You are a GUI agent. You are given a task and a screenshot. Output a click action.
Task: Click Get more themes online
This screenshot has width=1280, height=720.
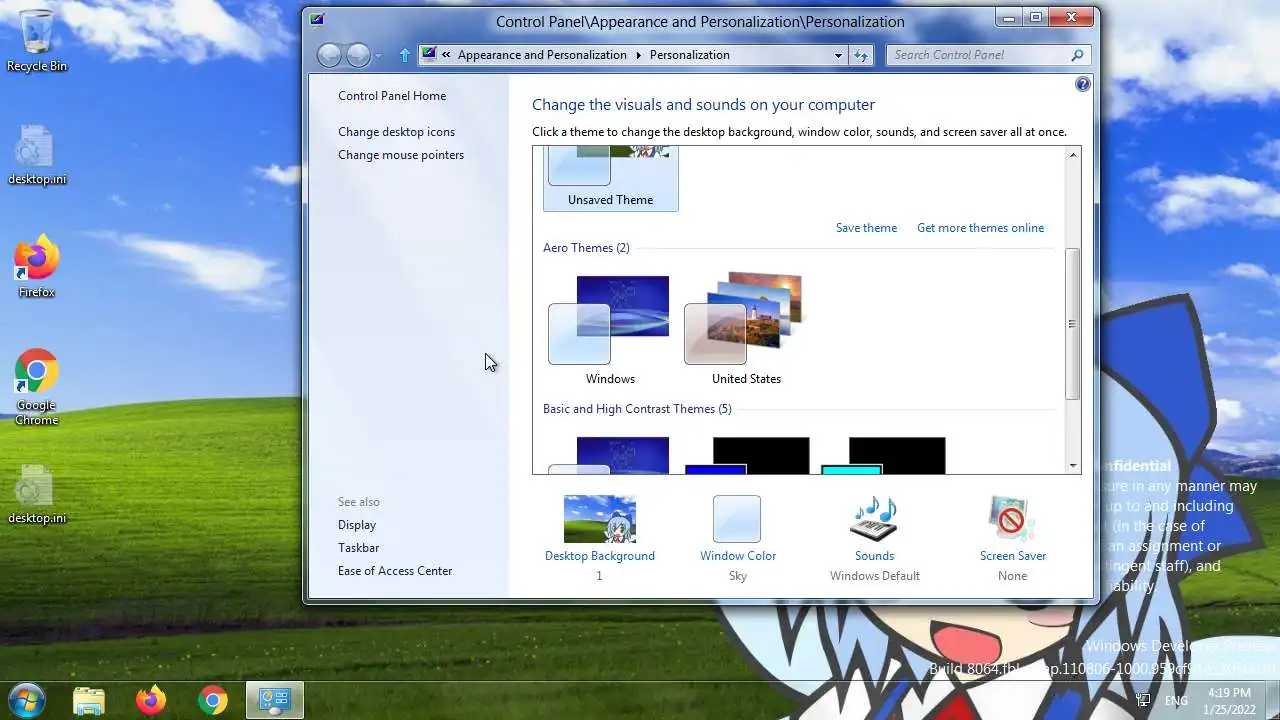[x=980, y=228]
